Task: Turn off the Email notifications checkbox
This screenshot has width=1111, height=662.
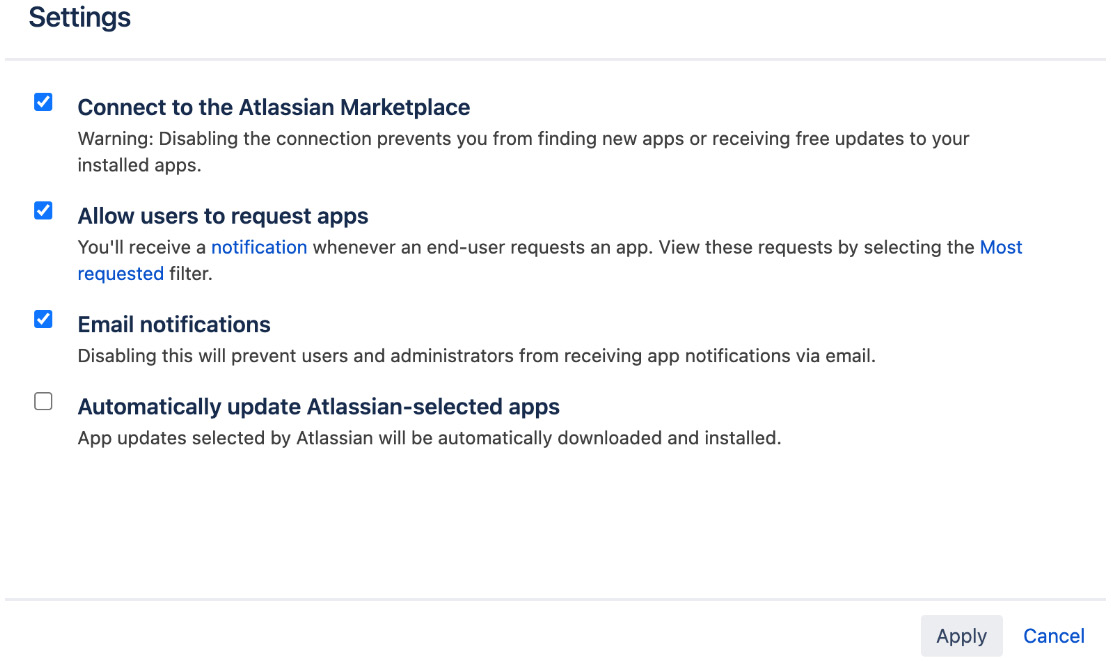Action: pyautogui.click(x=43, y=320)
